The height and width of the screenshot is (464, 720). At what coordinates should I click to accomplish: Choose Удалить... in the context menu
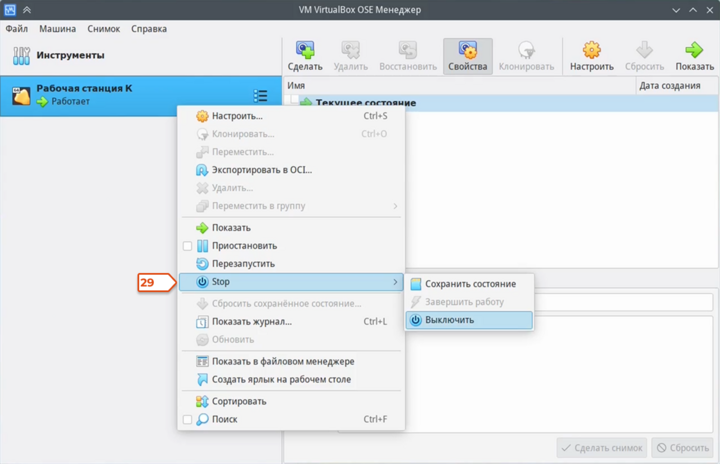coord(292,188)
